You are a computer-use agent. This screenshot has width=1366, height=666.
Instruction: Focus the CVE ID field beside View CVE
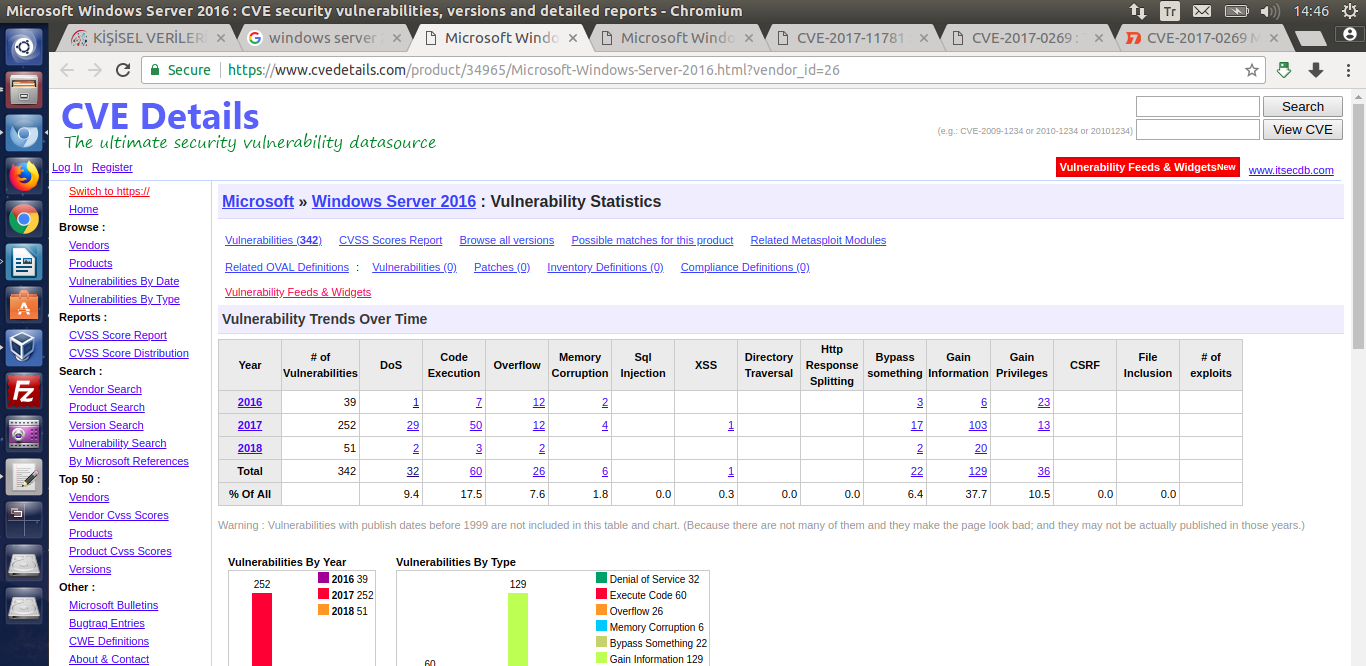(x=1198, y=130)
